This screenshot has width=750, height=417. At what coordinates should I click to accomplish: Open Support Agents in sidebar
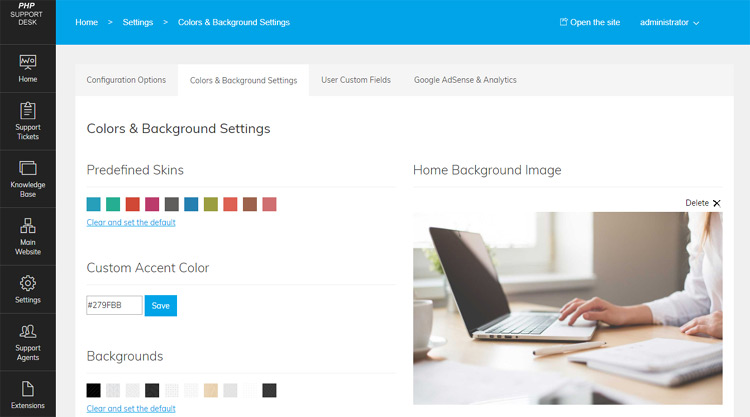point(28,342)
